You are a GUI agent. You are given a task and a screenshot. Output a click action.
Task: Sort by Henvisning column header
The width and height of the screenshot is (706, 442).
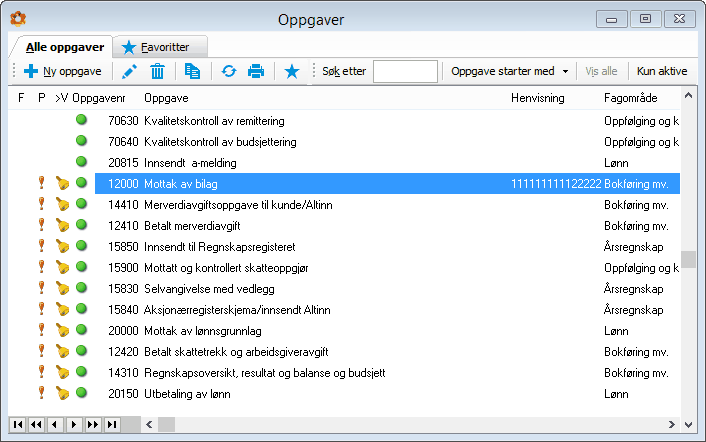[538, 98]
